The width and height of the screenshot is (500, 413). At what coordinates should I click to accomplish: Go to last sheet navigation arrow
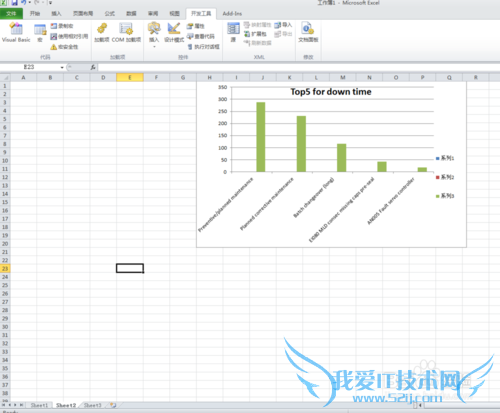coord(21,405)
